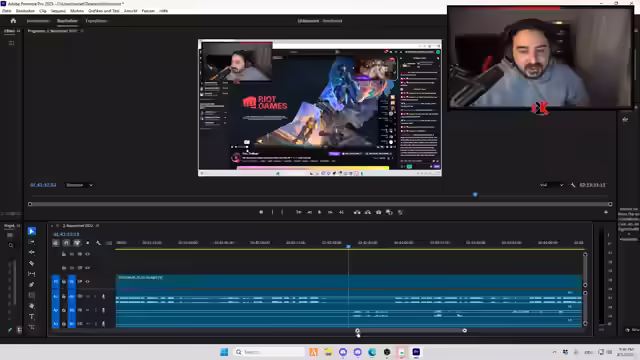Toggle Linked Selection in the timeline
The image size is (640, 360).
click(77, 243)
